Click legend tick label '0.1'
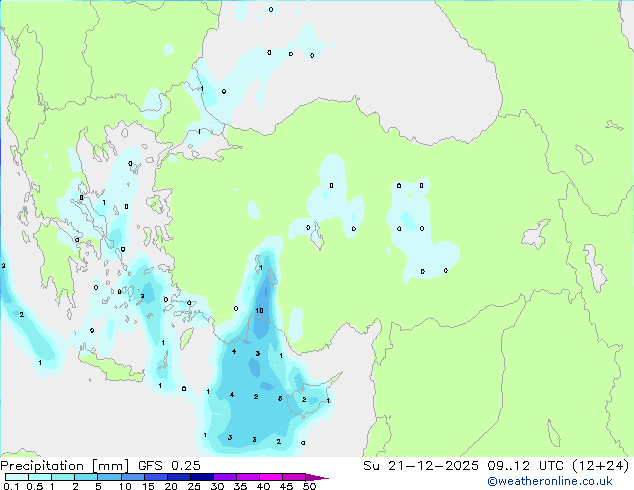 click(x=11, y=486)
